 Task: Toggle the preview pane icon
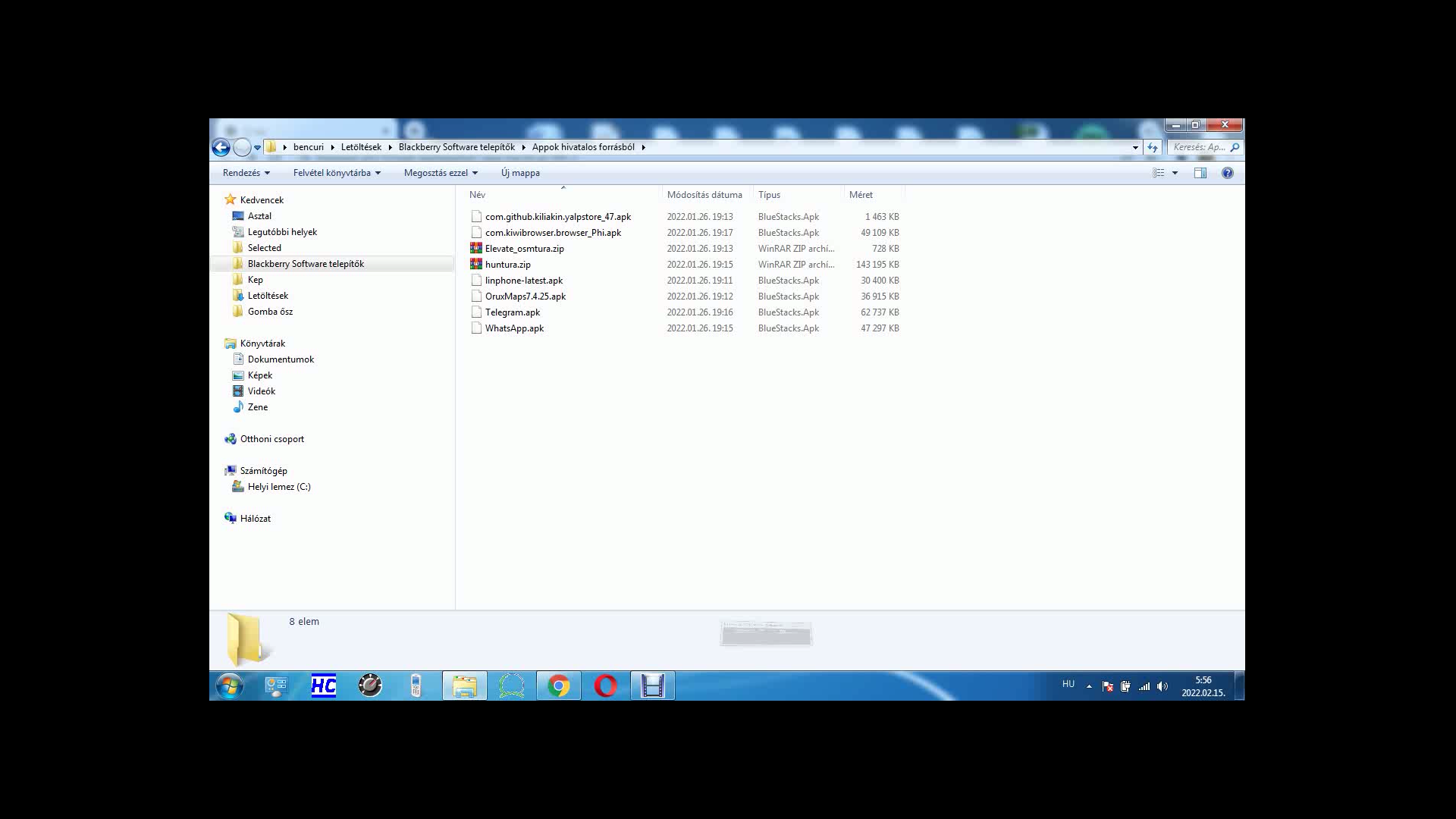[1200, 173]
